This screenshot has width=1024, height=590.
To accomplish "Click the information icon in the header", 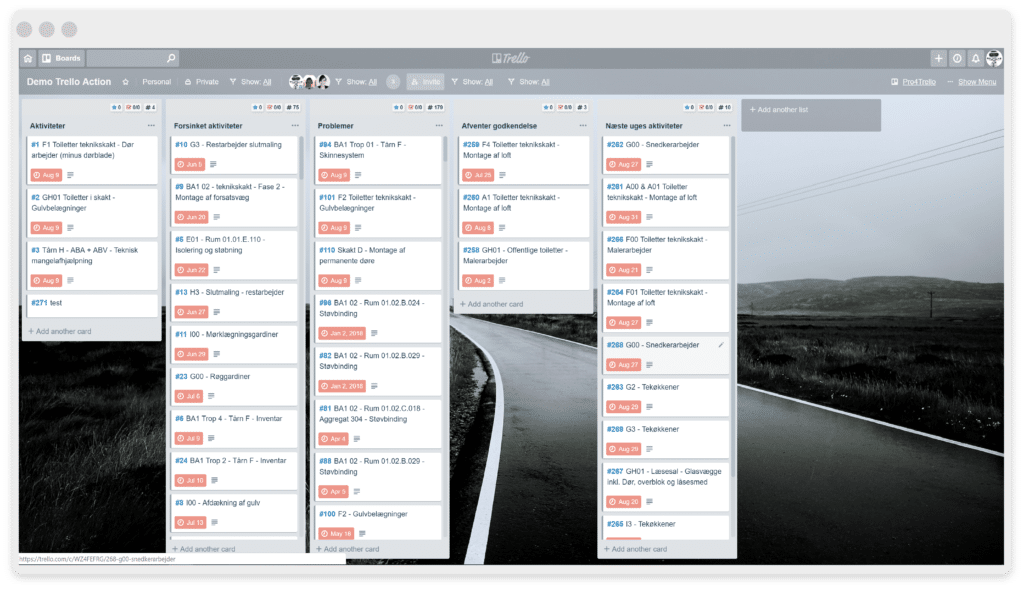I will tap(957, 58).
